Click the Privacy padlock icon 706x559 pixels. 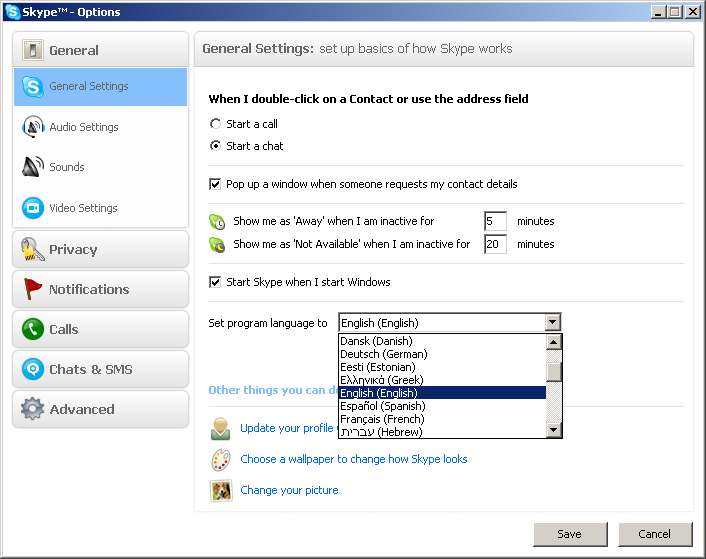[33, 249]
